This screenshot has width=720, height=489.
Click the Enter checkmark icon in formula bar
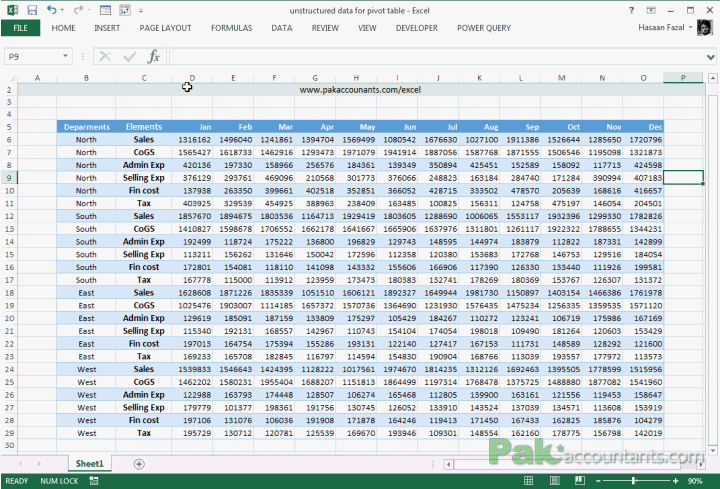129,56
